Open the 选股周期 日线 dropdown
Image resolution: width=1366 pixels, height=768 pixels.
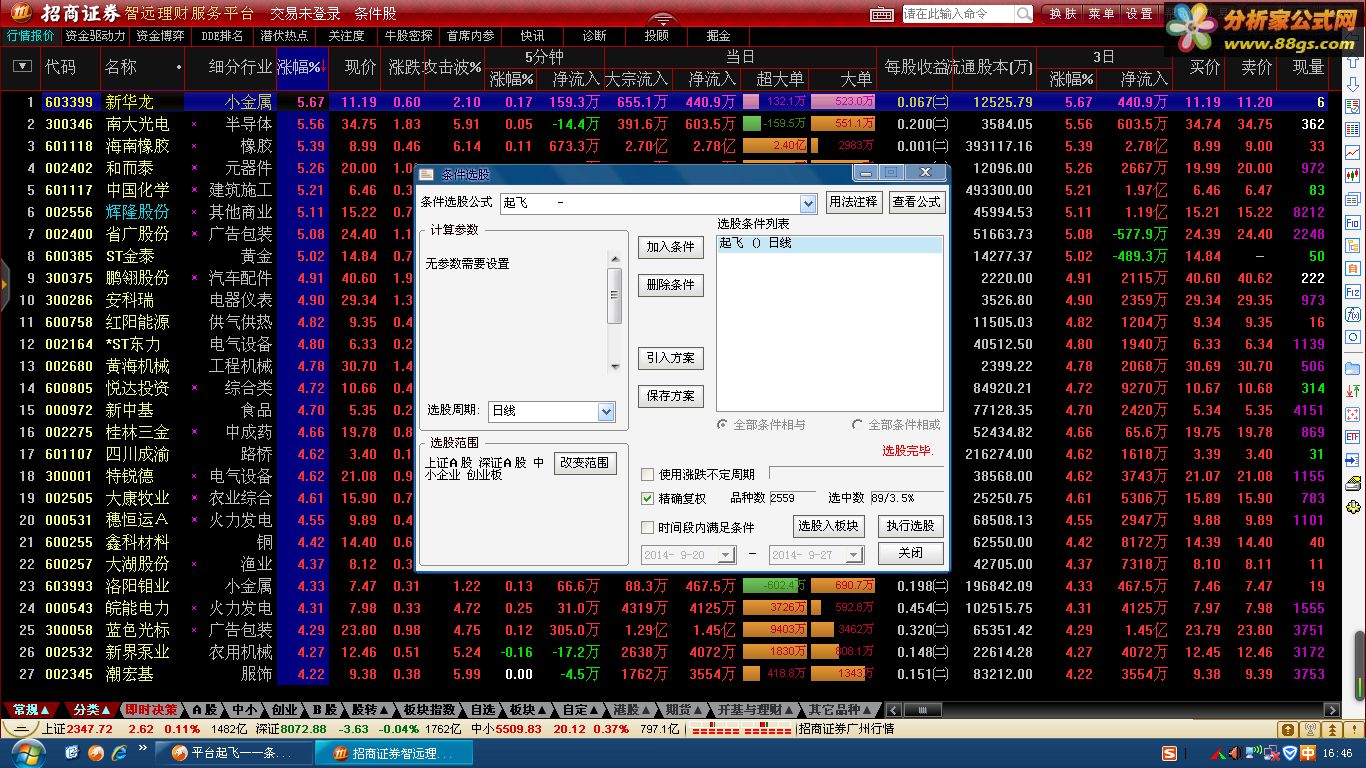(606, 411)
